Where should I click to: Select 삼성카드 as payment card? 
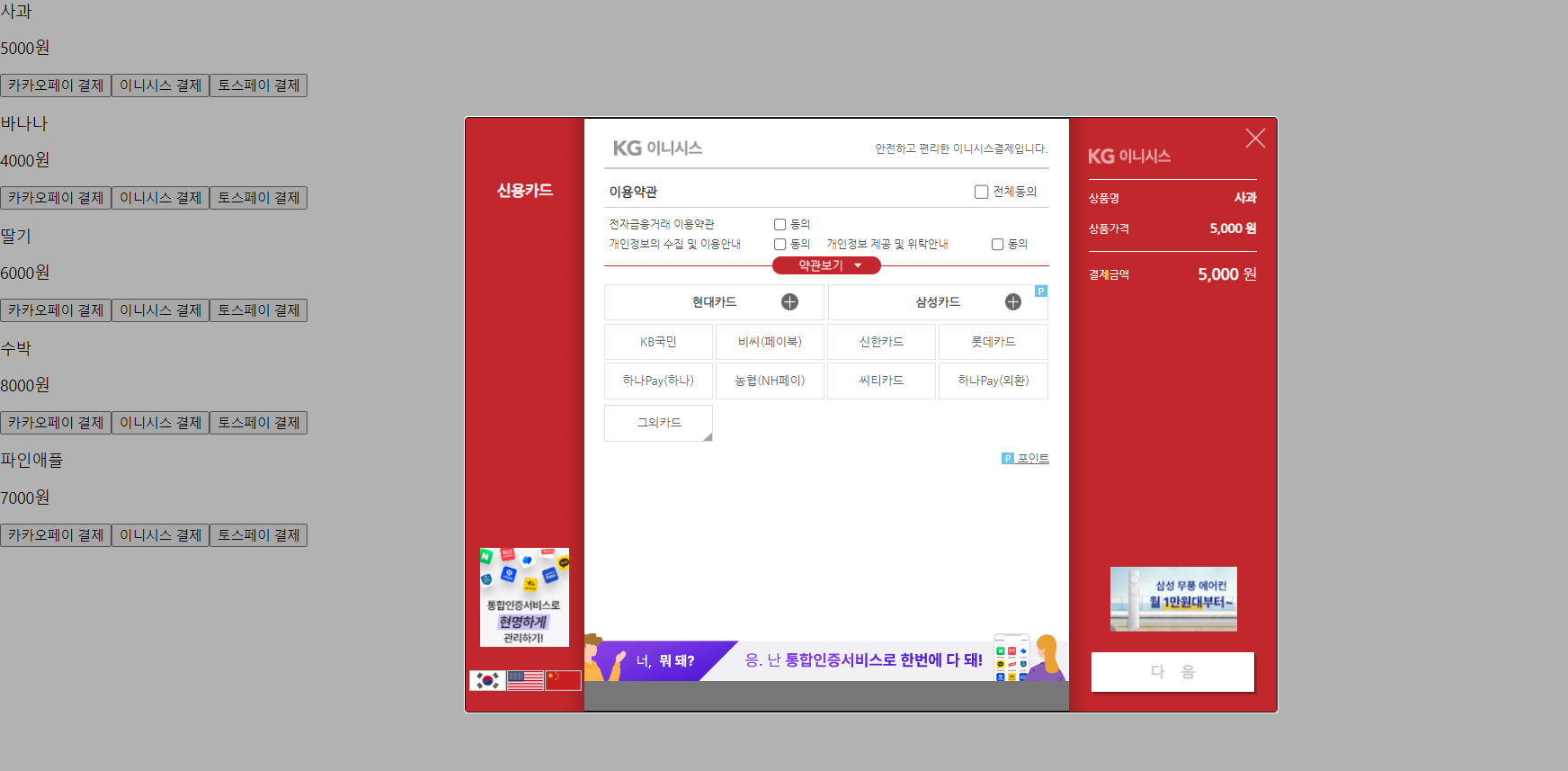click(938, 302)
